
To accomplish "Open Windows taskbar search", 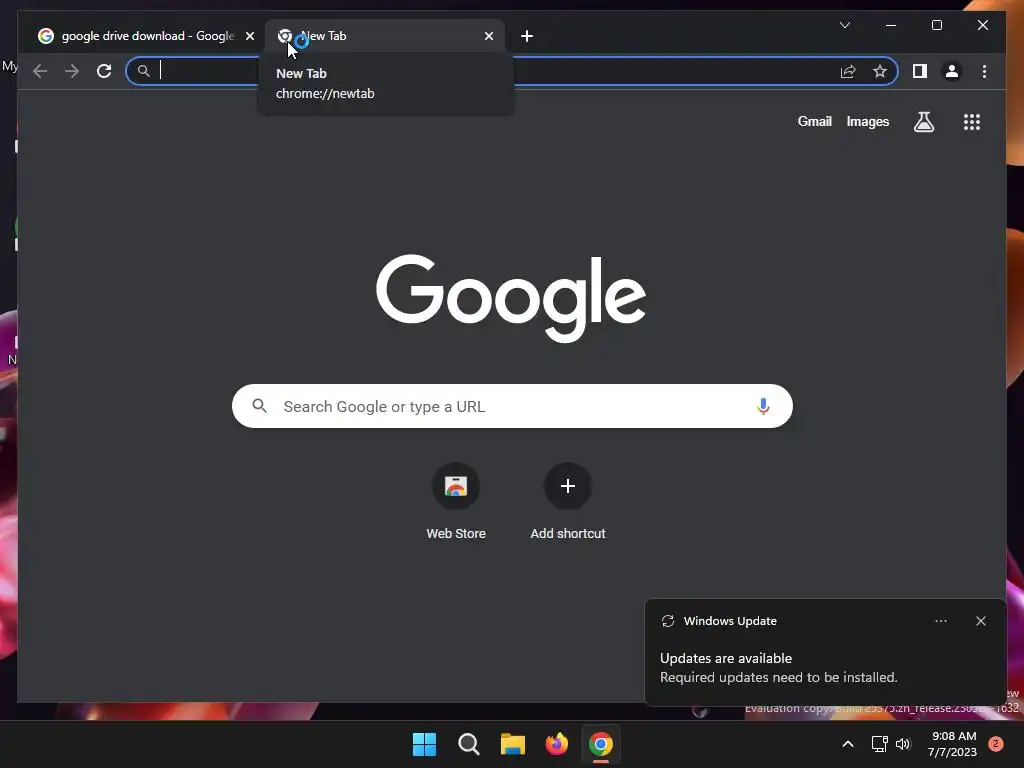I will point(468,744).
